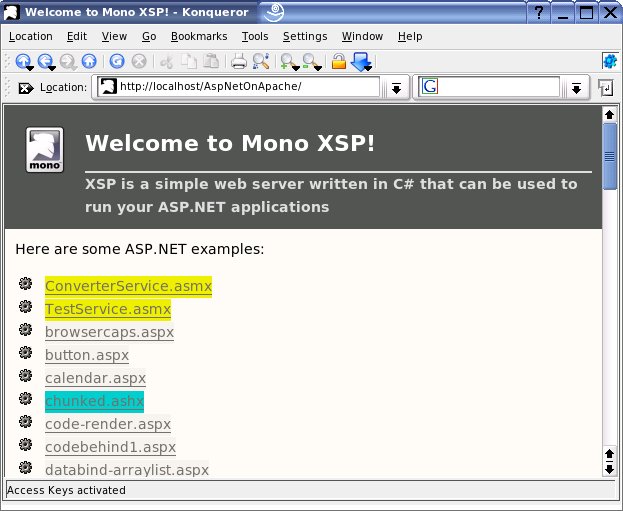Open the codebehind1.aspx link

coord(110,447)
